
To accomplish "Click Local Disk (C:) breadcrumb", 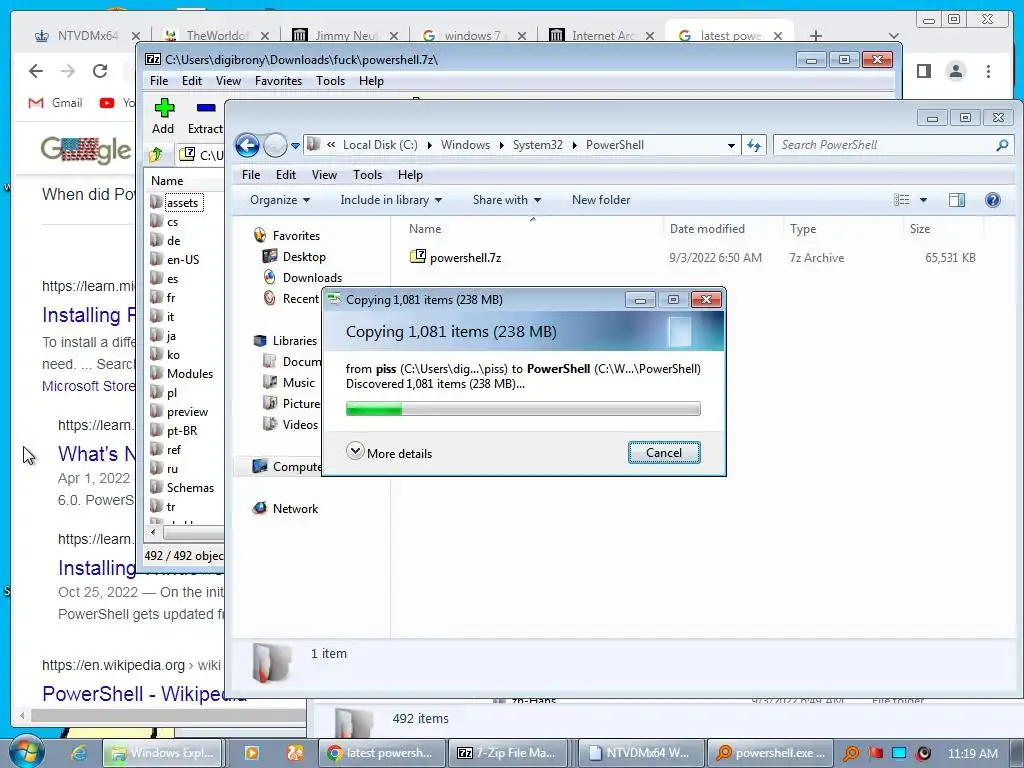I will 380,145.
